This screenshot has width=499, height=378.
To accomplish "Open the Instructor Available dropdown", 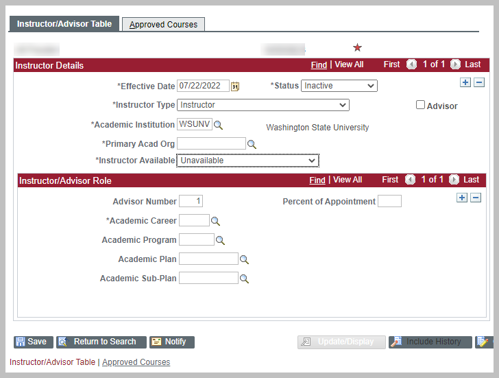I will pos(248,160).
